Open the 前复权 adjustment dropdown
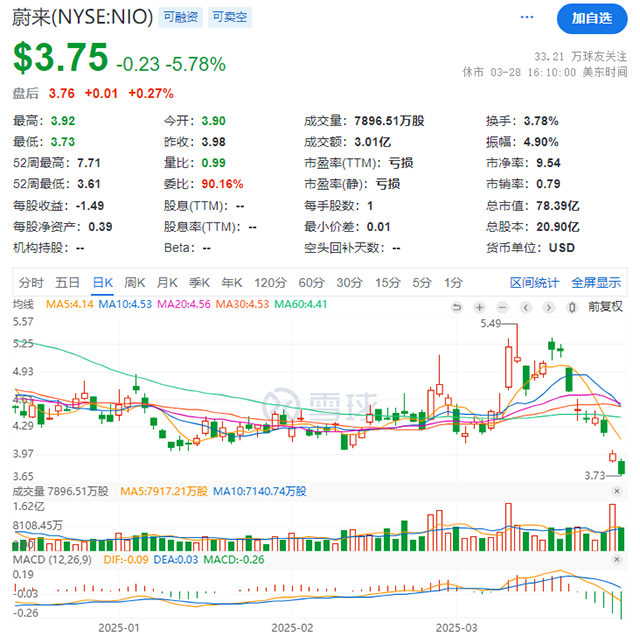 (605, 307)
